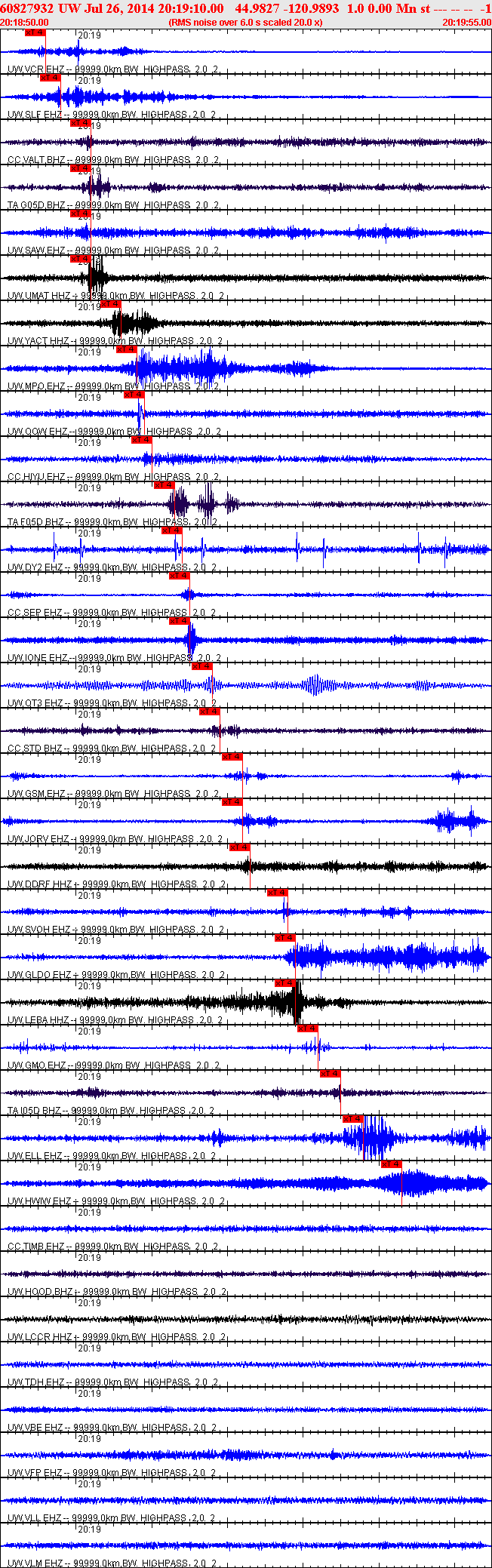Click red pick flag on UW.SVOH trace
492x1568 pixels.
[277, 893]
